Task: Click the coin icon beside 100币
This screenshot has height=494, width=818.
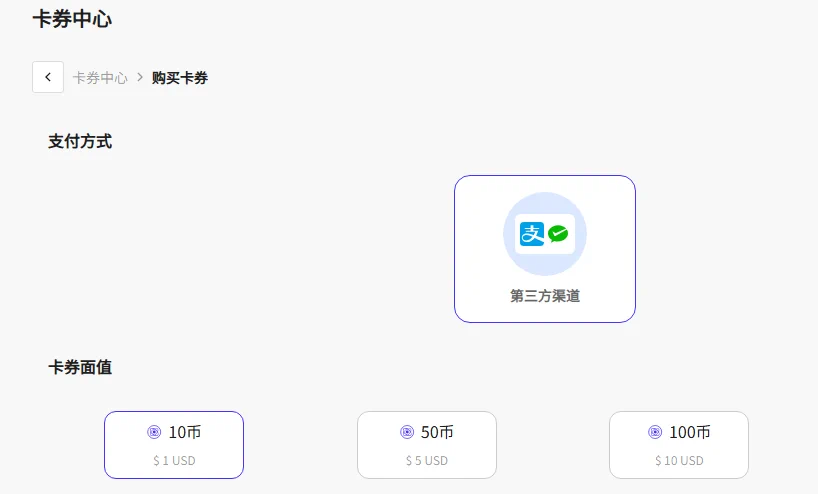Action: pos(655,432)
